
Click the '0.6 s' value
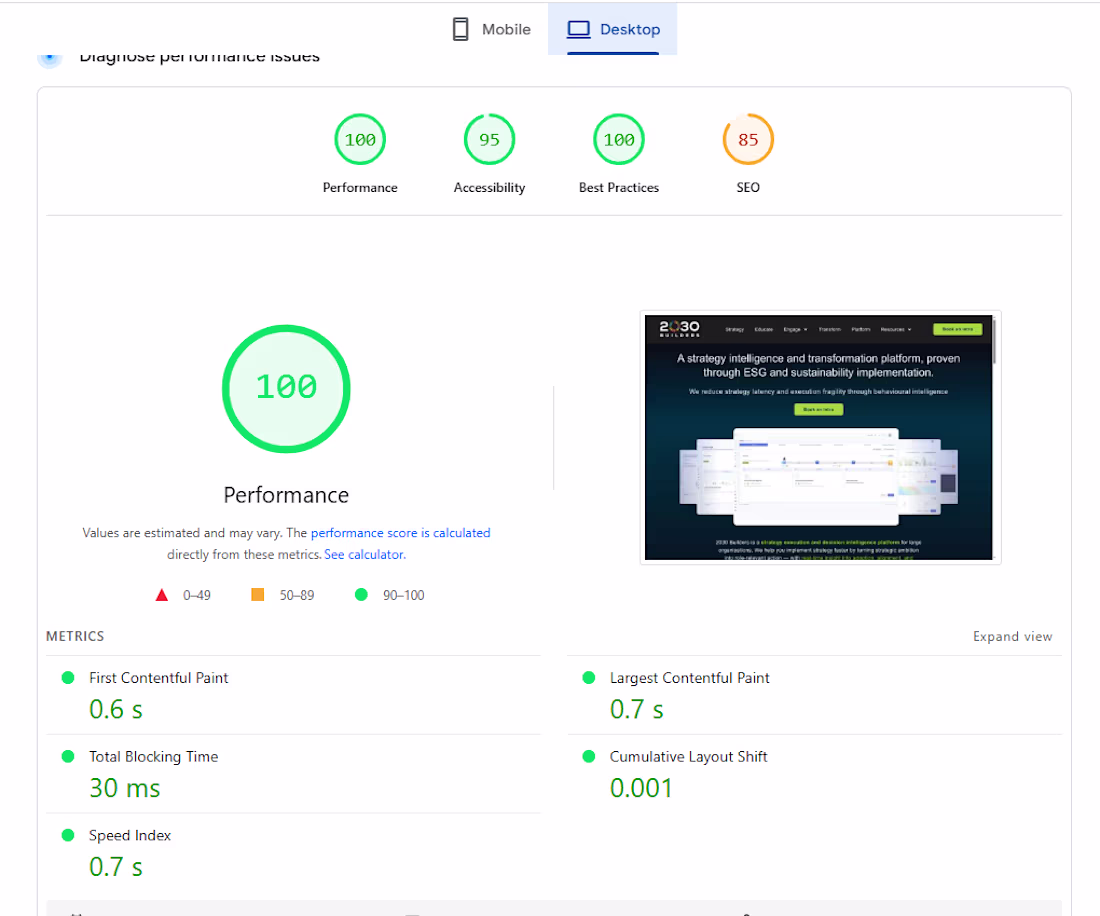pyautogui.click(x=116, y=709)
